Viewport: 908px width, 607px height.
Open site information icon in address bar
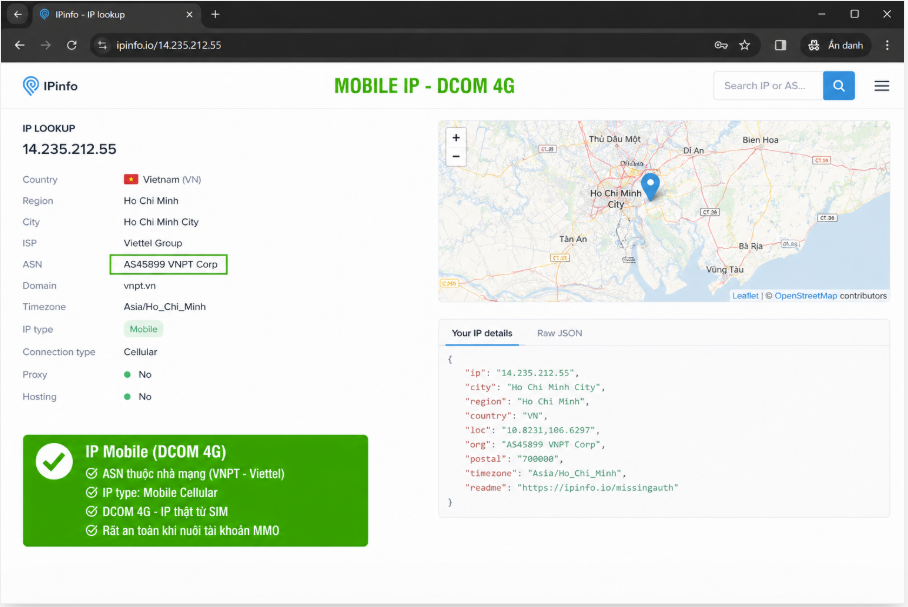pos(102,45)
